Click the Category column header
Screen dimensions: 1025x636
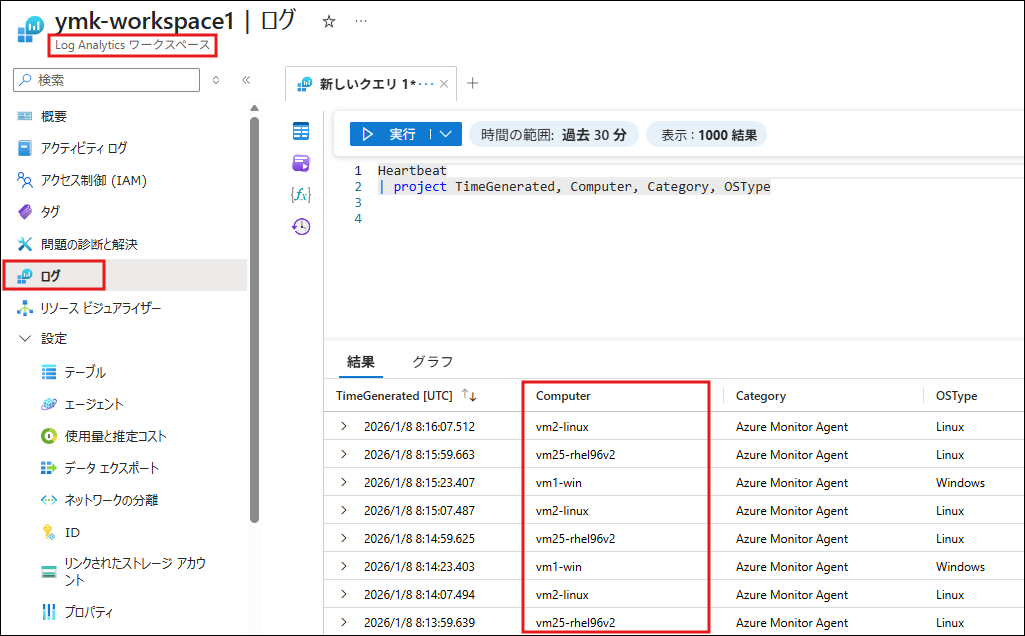coord(761,395)
